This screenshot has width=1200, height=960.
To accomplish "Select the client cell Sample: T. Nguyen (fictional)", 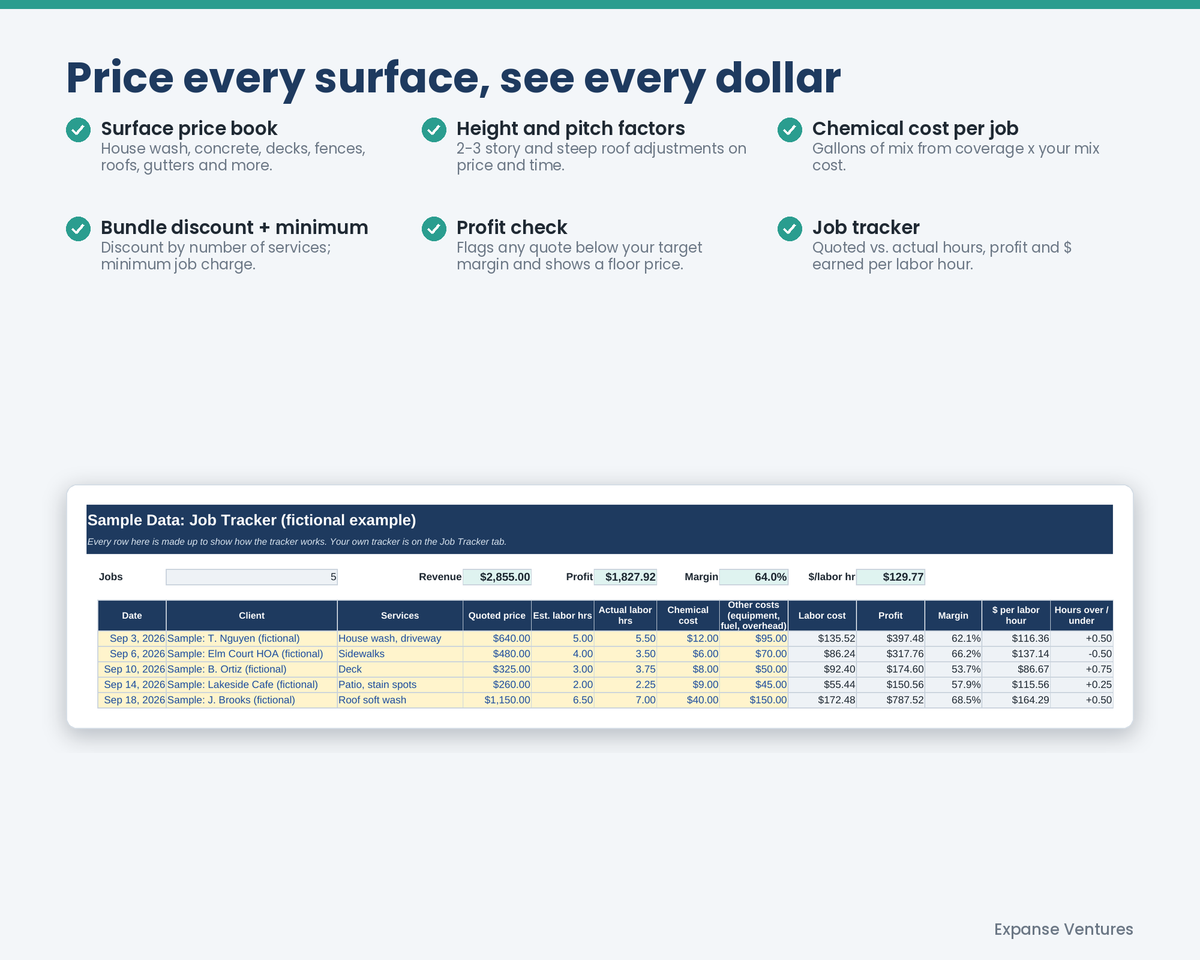I will 252,639.
